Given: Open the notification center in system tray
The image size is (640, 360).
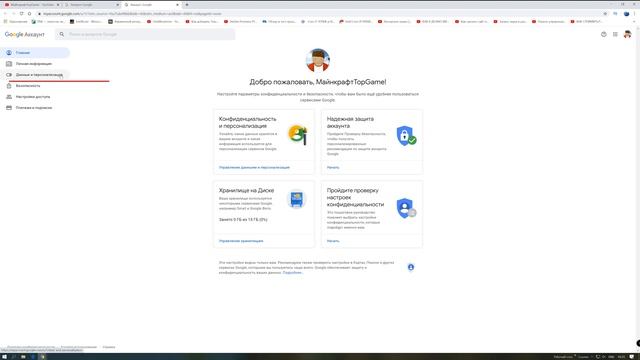Looking at the screenshot, I should pos(632,357).
